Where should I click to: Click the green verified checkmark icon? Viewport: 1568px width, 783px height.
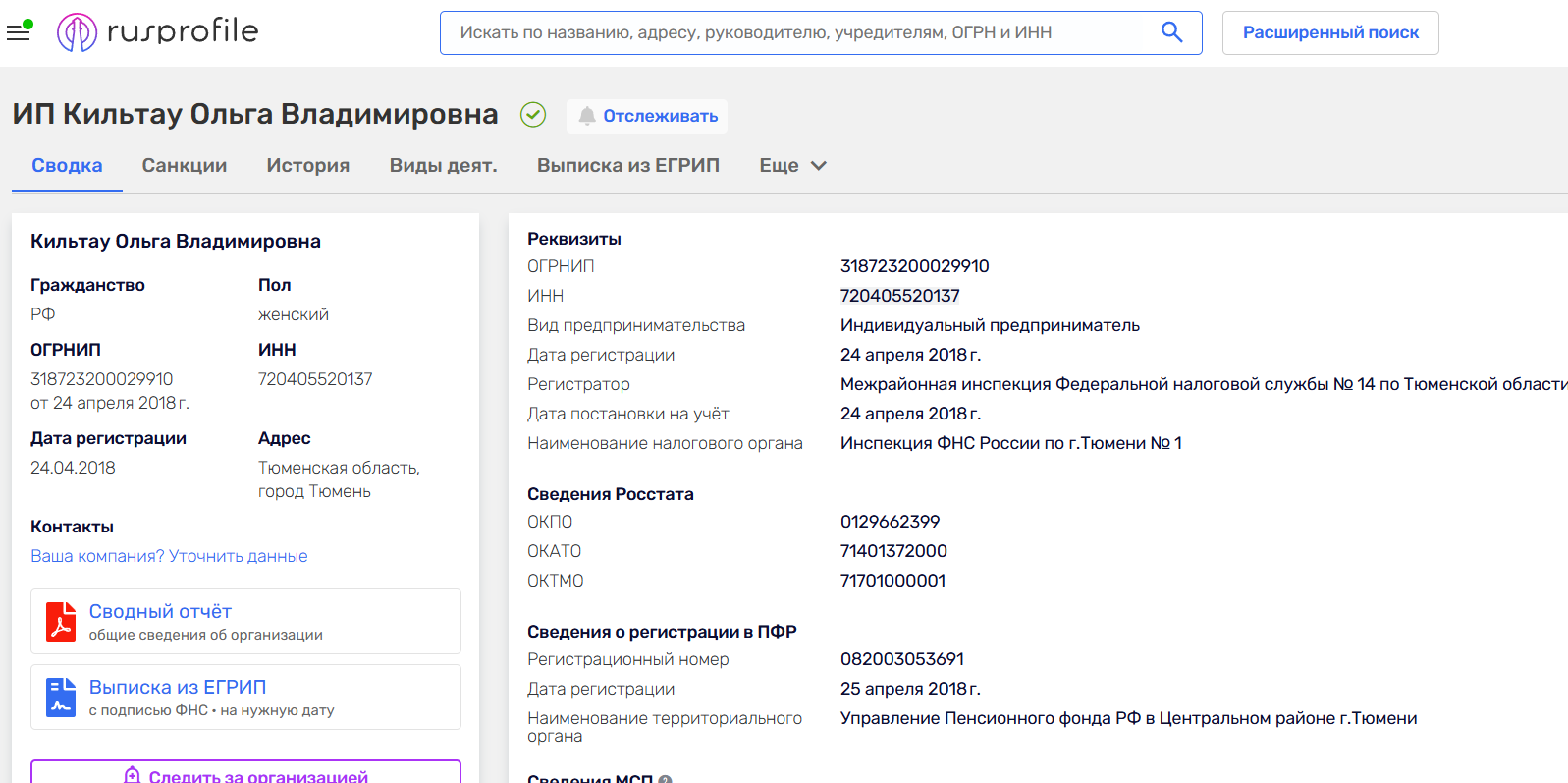533,115
